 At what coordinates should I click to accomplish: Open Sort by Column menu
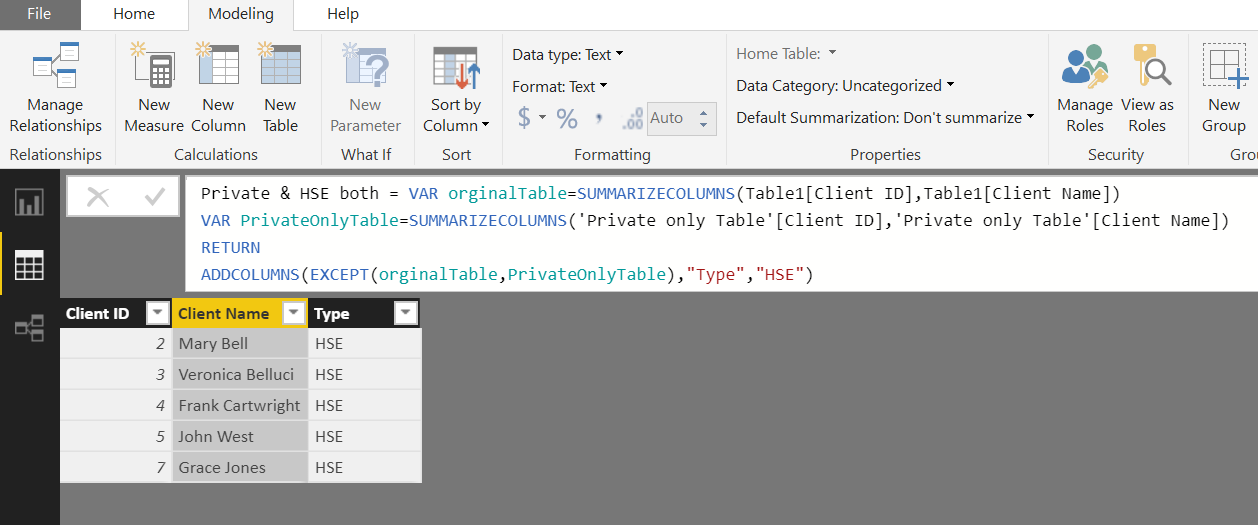[x=456, y=87]
